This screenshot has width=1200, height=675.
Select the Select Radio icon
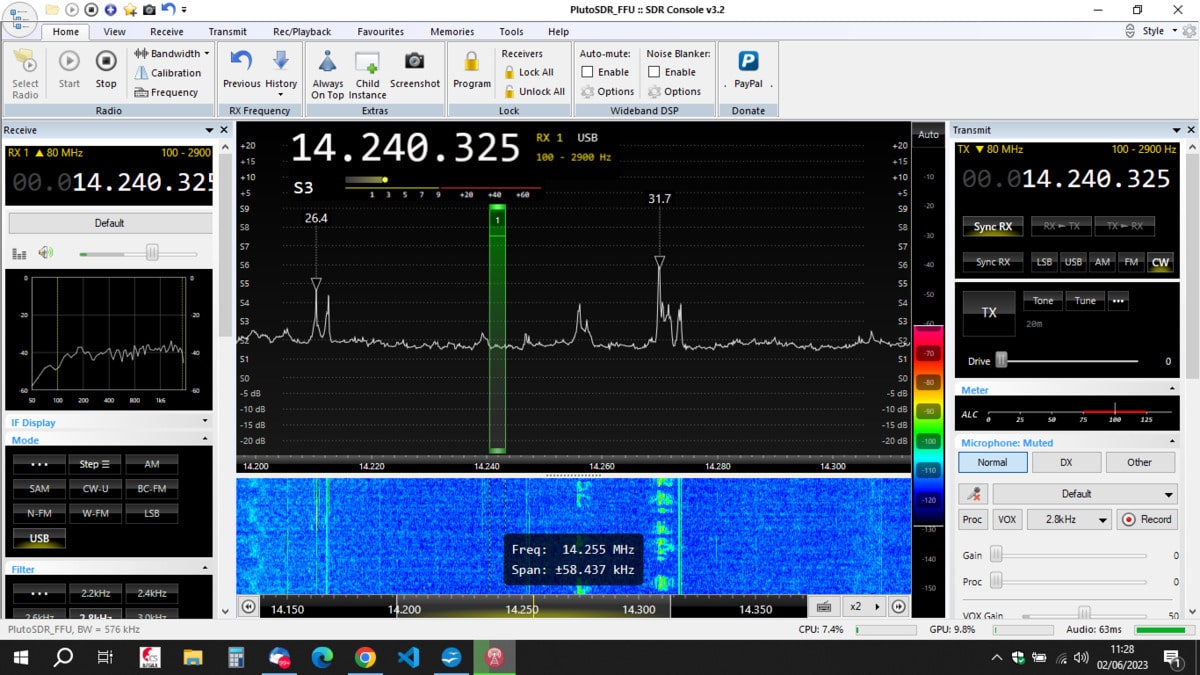coord(24,70)
